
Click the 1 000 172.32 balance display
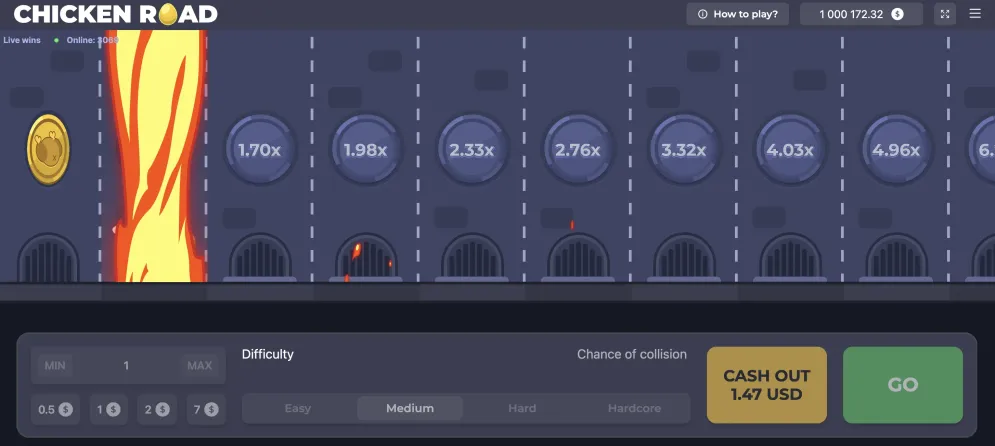pyautogui.click(x=861, y=14)
